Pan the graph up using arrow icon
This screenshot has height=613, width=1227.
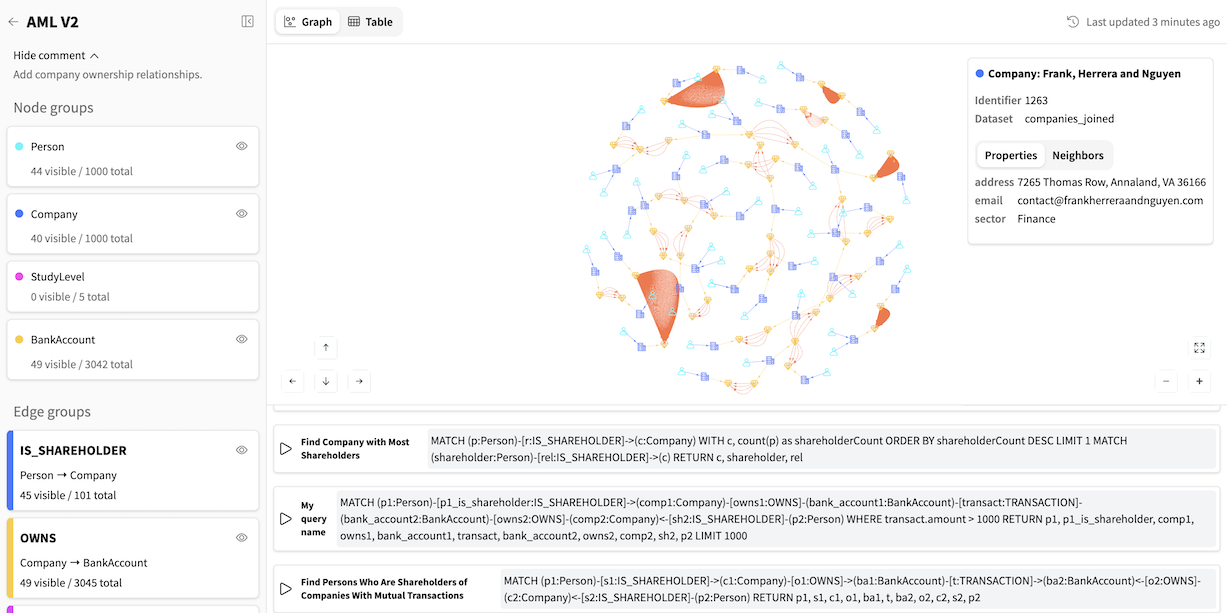[325, 348]
